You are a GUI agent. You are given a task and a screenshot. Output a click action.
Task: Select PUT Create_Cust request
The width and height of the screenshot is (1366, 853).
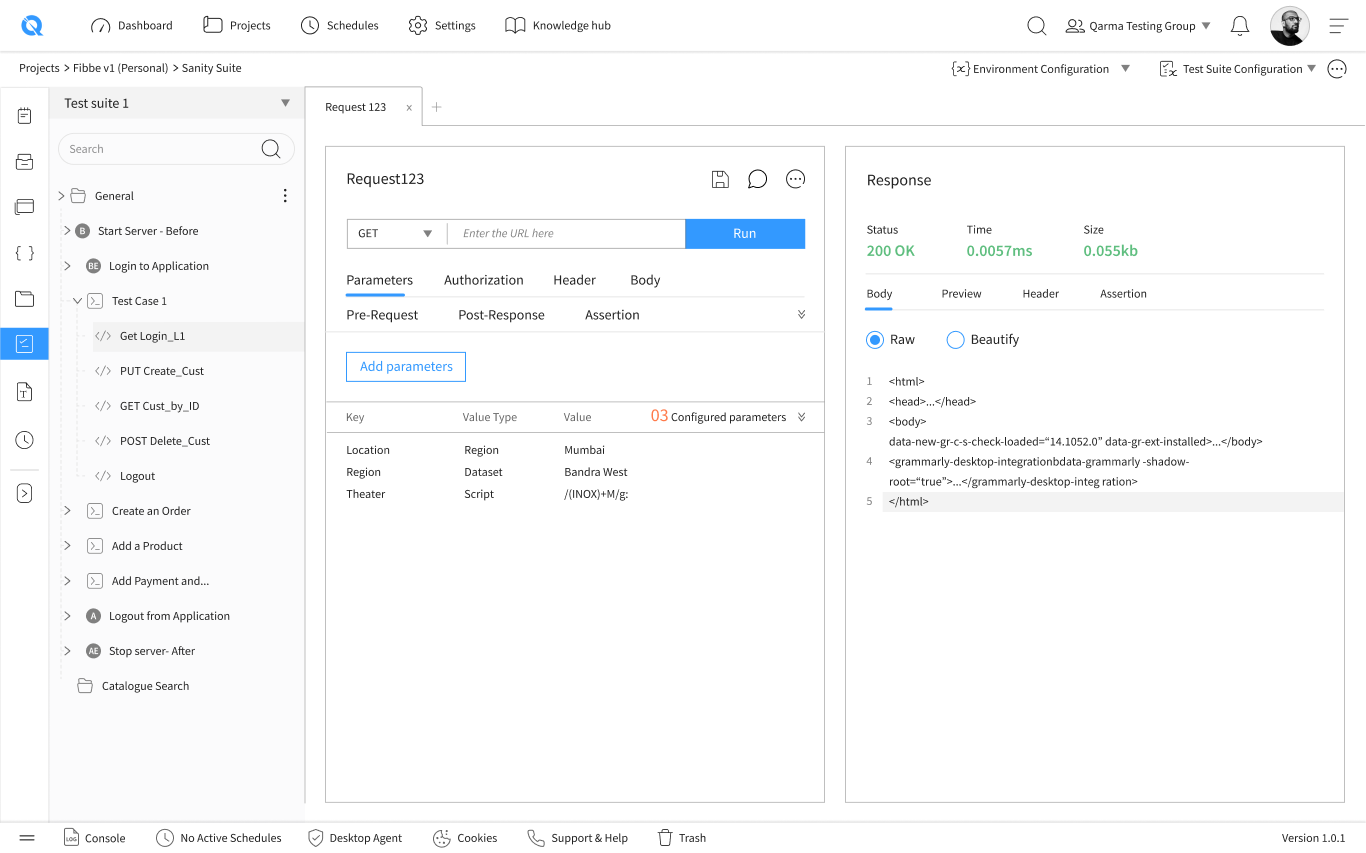(162, 371)
